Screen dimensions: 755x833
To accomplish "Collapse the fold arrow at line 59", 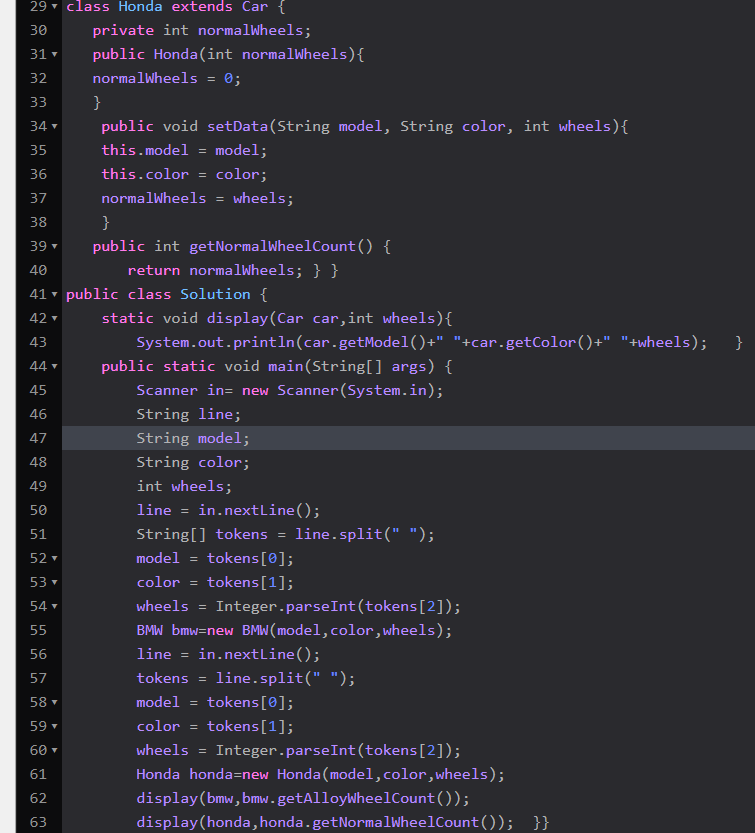I will pos(54,726).
